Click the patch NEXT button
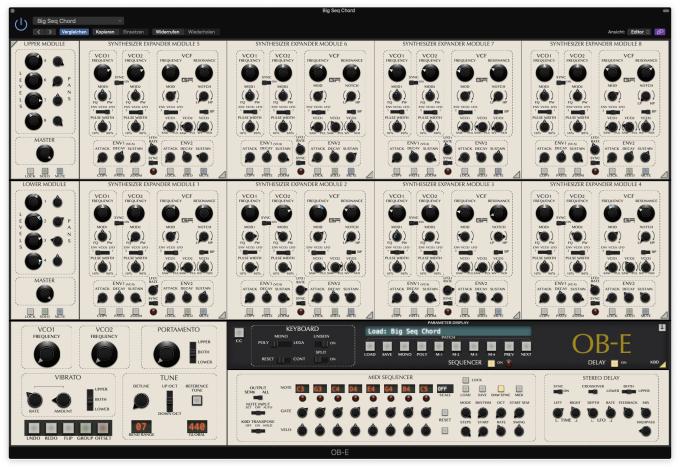This screenshot has width=680, height=469. pos(526,346)
